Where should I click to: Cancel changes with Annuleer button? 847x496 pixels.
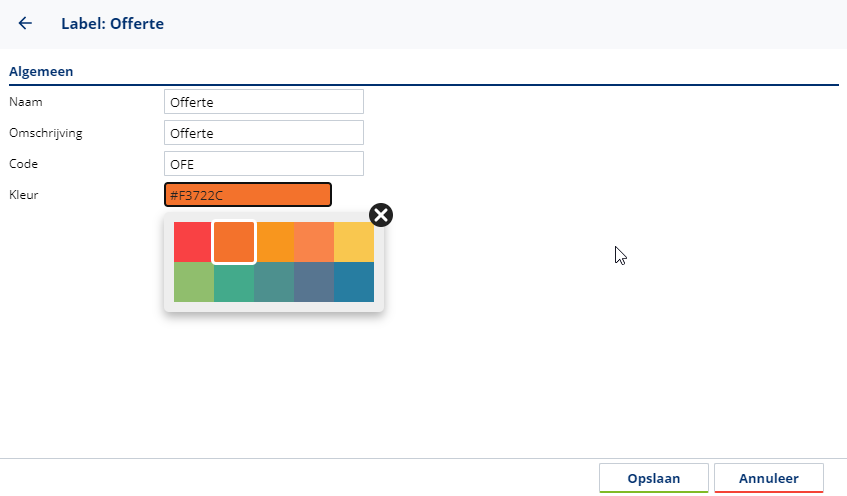768,478
